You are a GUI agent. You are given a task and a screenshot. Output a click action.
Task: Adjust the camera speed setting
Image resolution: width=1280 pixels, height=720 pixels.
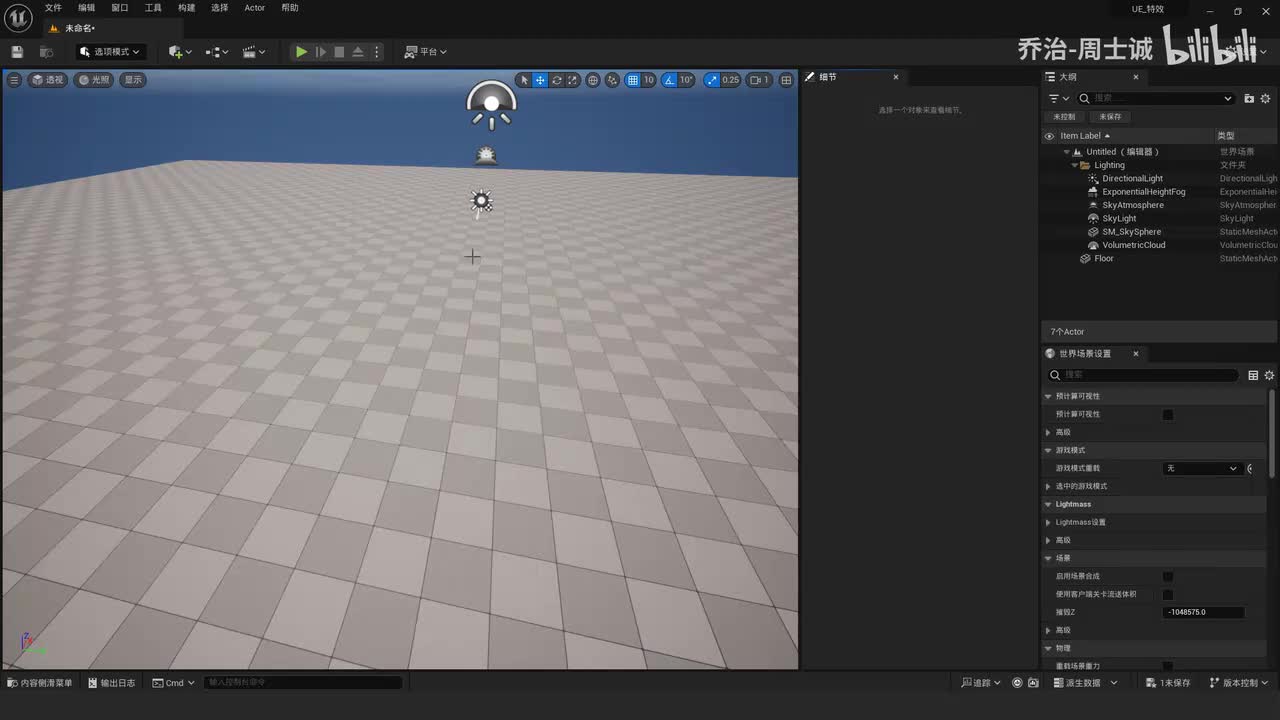point(760,80)
